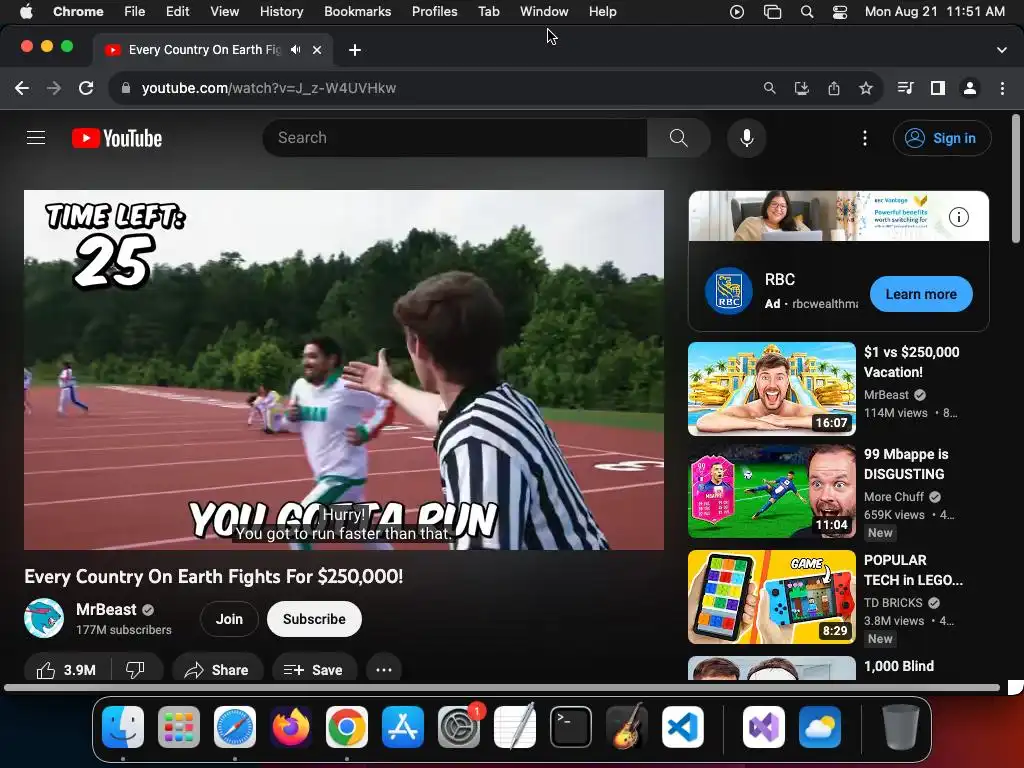Viewport: 1024px width, 768px height.
Task: Go to the YouTube home logo
Action: point(117,138)
